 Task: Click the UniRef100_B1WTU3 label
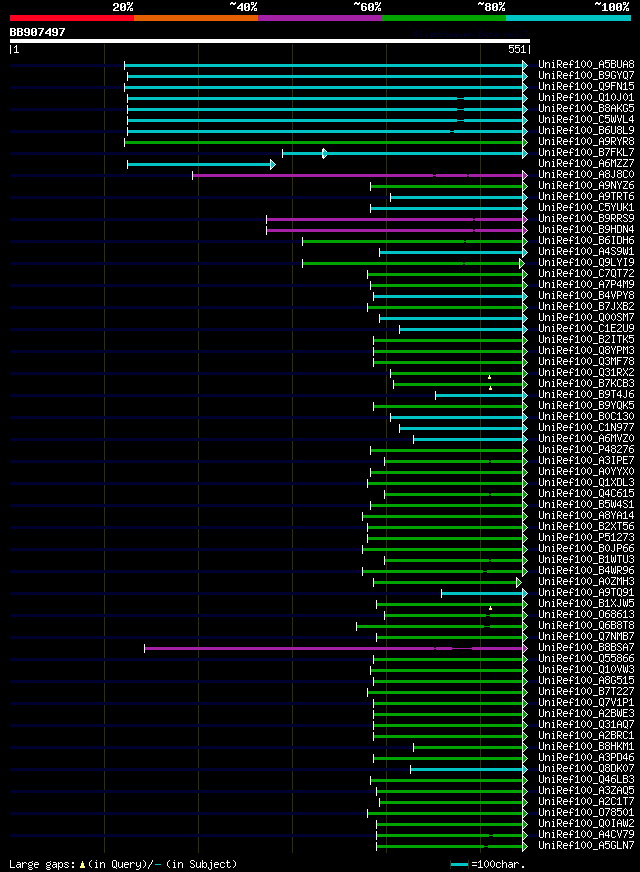tap(586, 560)
